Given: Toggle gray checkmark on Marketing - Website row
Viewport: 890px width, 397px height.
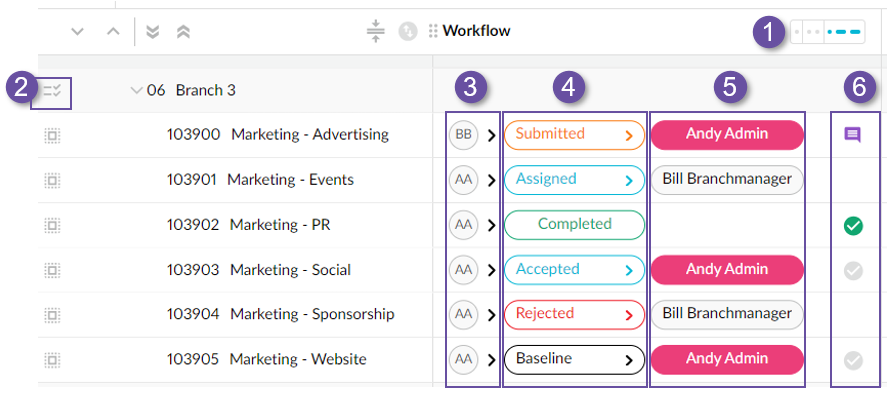Looking at the screenshot, I should (x=853, y=360).
